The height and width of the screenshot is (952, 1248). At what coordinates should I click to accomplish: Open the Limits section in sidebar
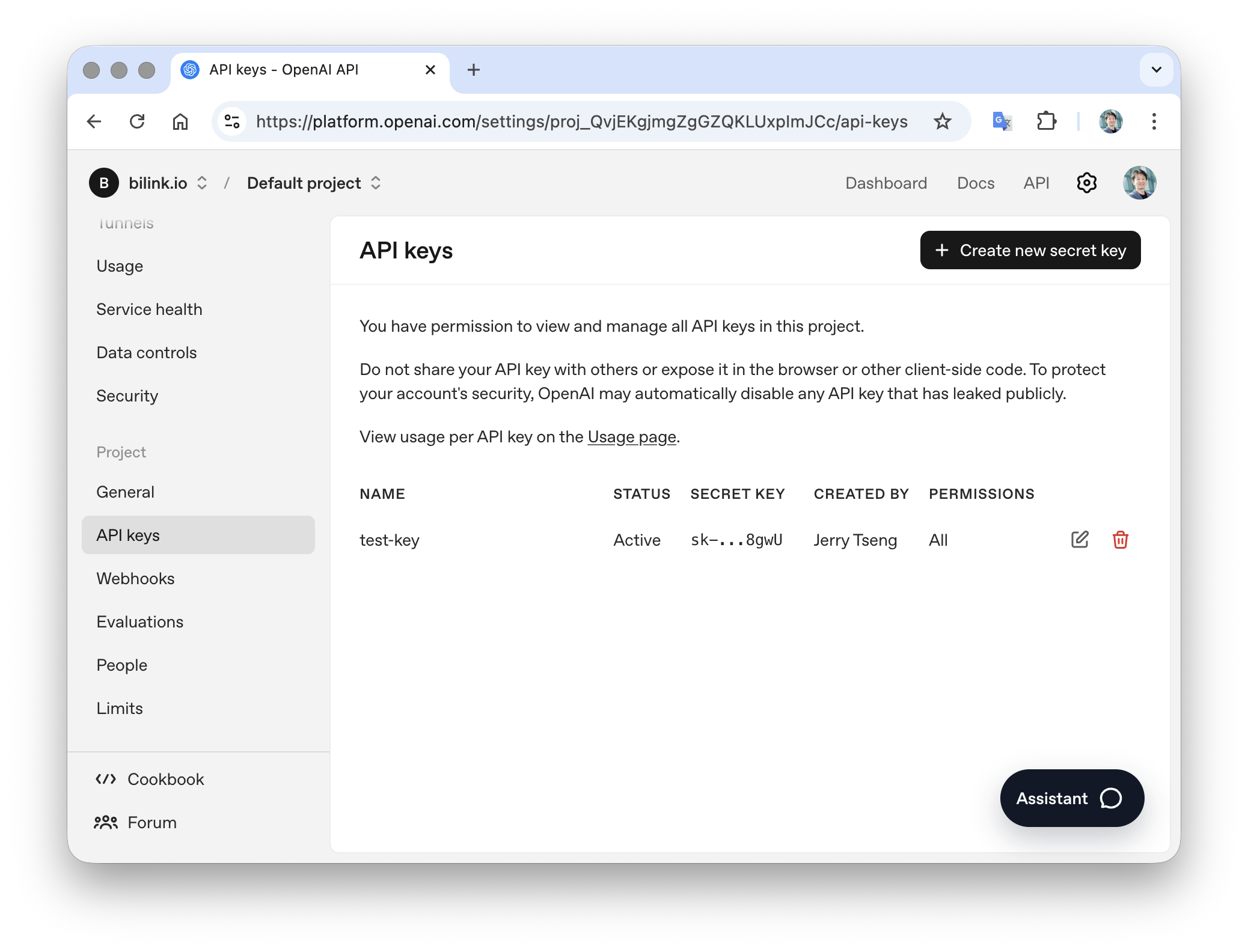pos(120,708)
